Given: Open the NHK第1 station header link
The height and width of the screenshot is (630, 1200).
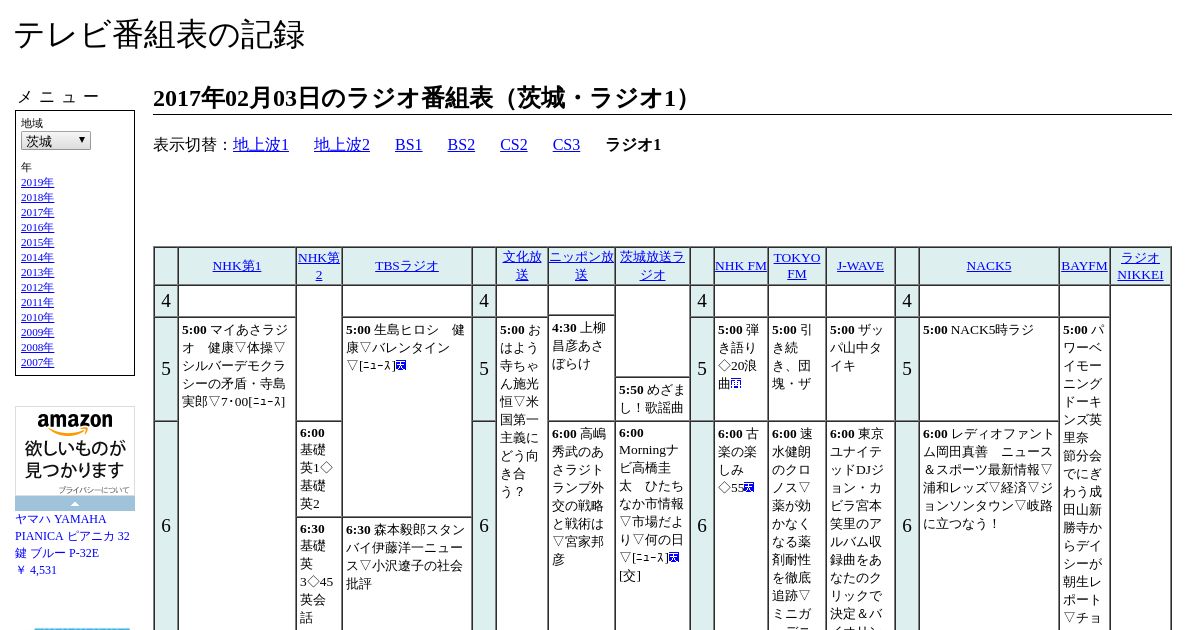Looking at the screenshot, I should pos(237,266).
